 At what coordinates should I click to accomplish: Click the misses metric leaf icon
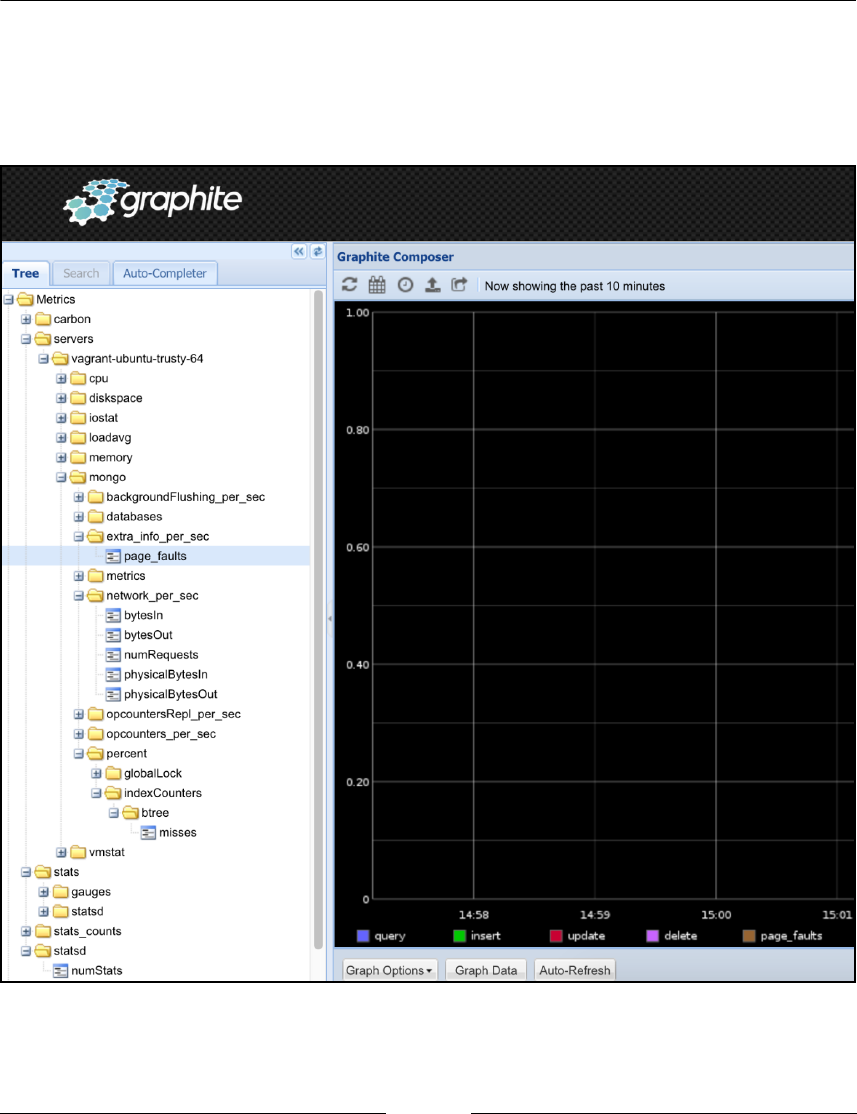[148, 833]
